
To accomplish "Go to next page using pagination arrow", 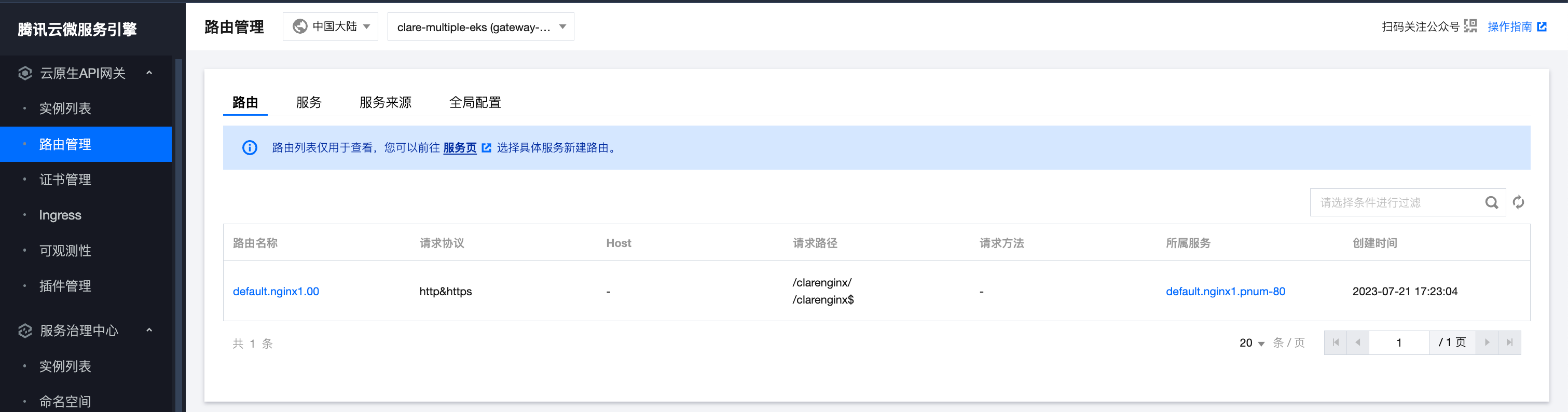I will click(1487, 342).
